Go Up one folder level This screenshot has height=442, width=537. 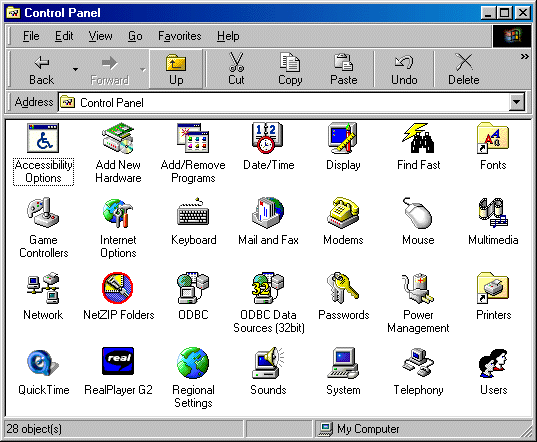(x=176, y=70)
